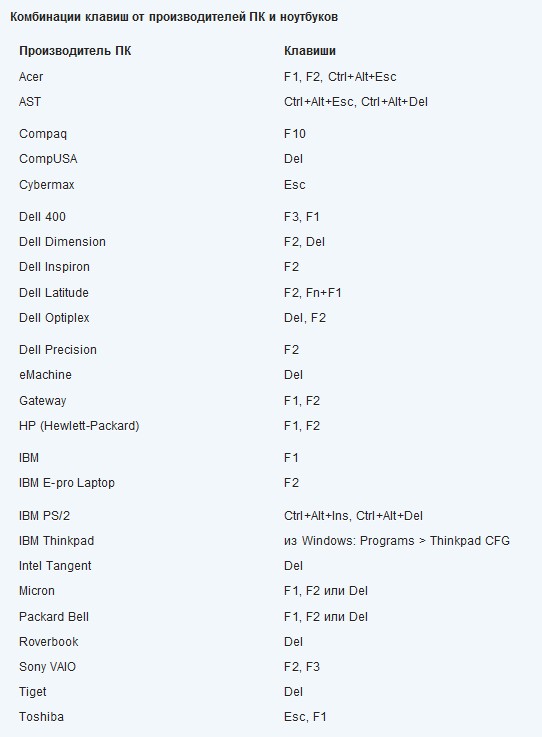Click the Compaq entry
The height and width of the screenshot is (737, 542).
click(43, 134)
